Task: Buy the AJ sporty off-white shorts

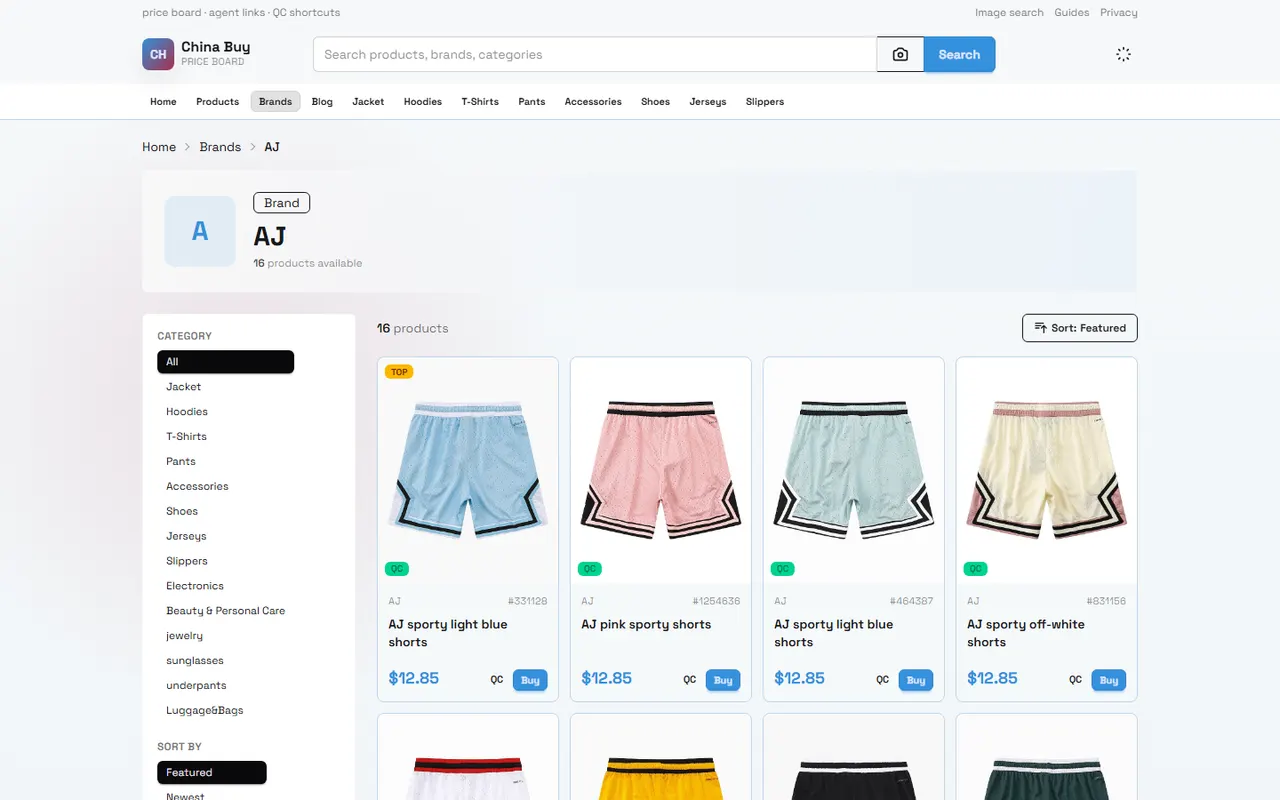Action: pos(1109,680)
